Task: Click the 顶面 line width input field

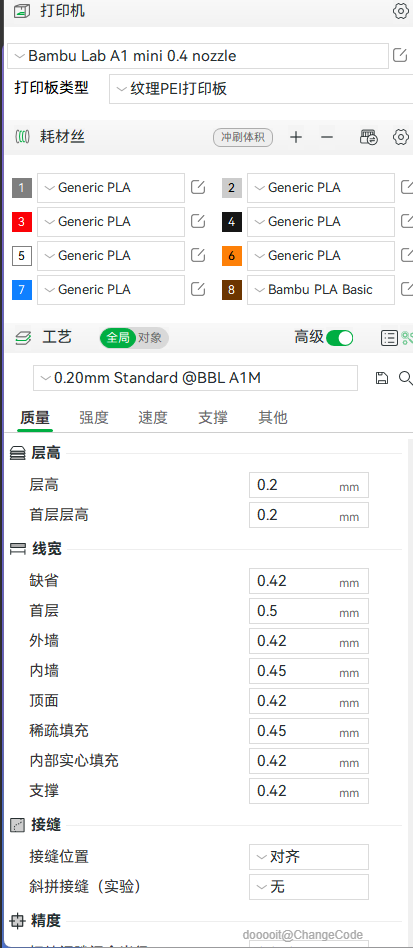Action: 309,701
